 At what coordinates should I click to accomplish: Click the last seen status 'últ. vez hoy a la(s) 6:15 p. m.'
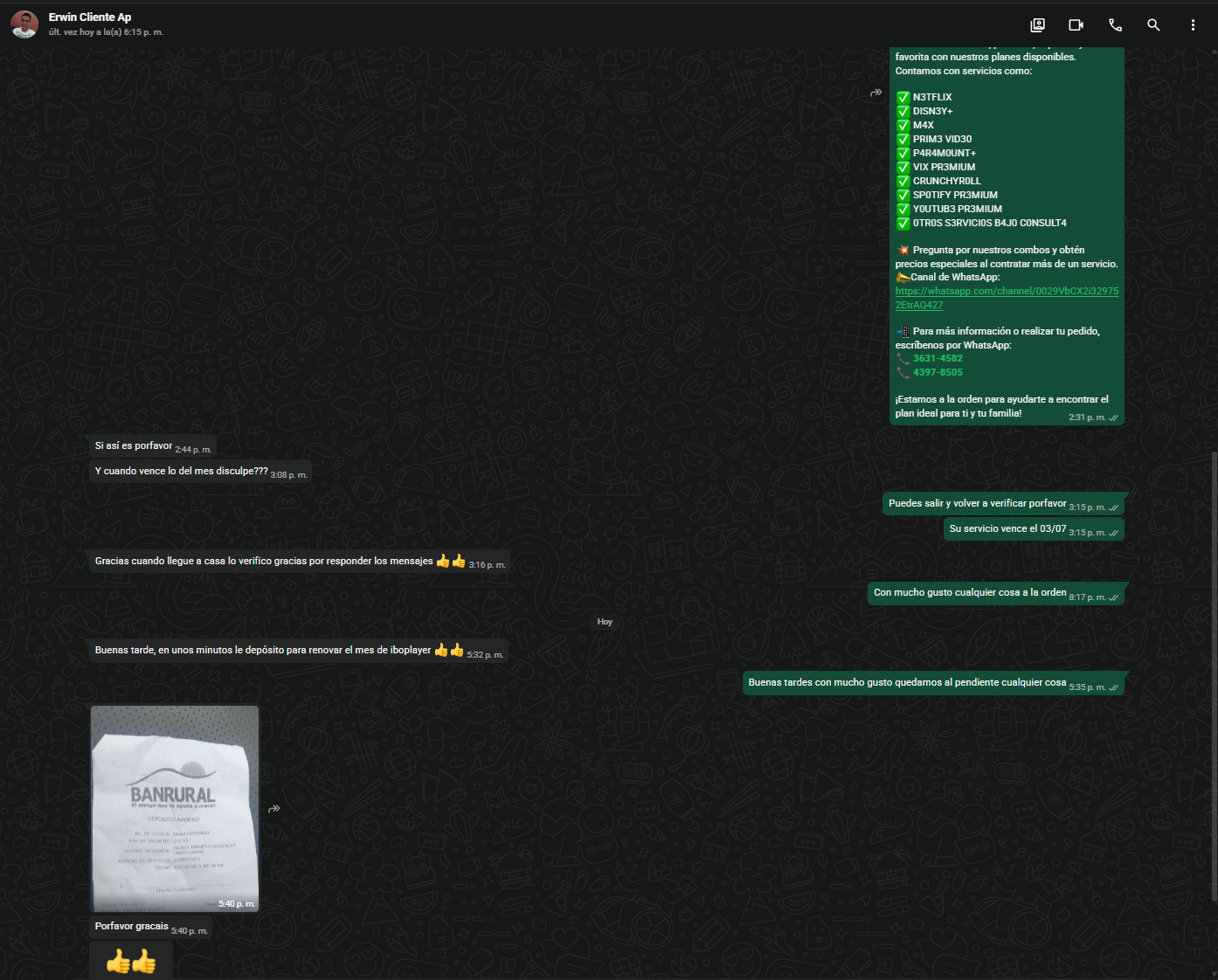tap(106, 32)
